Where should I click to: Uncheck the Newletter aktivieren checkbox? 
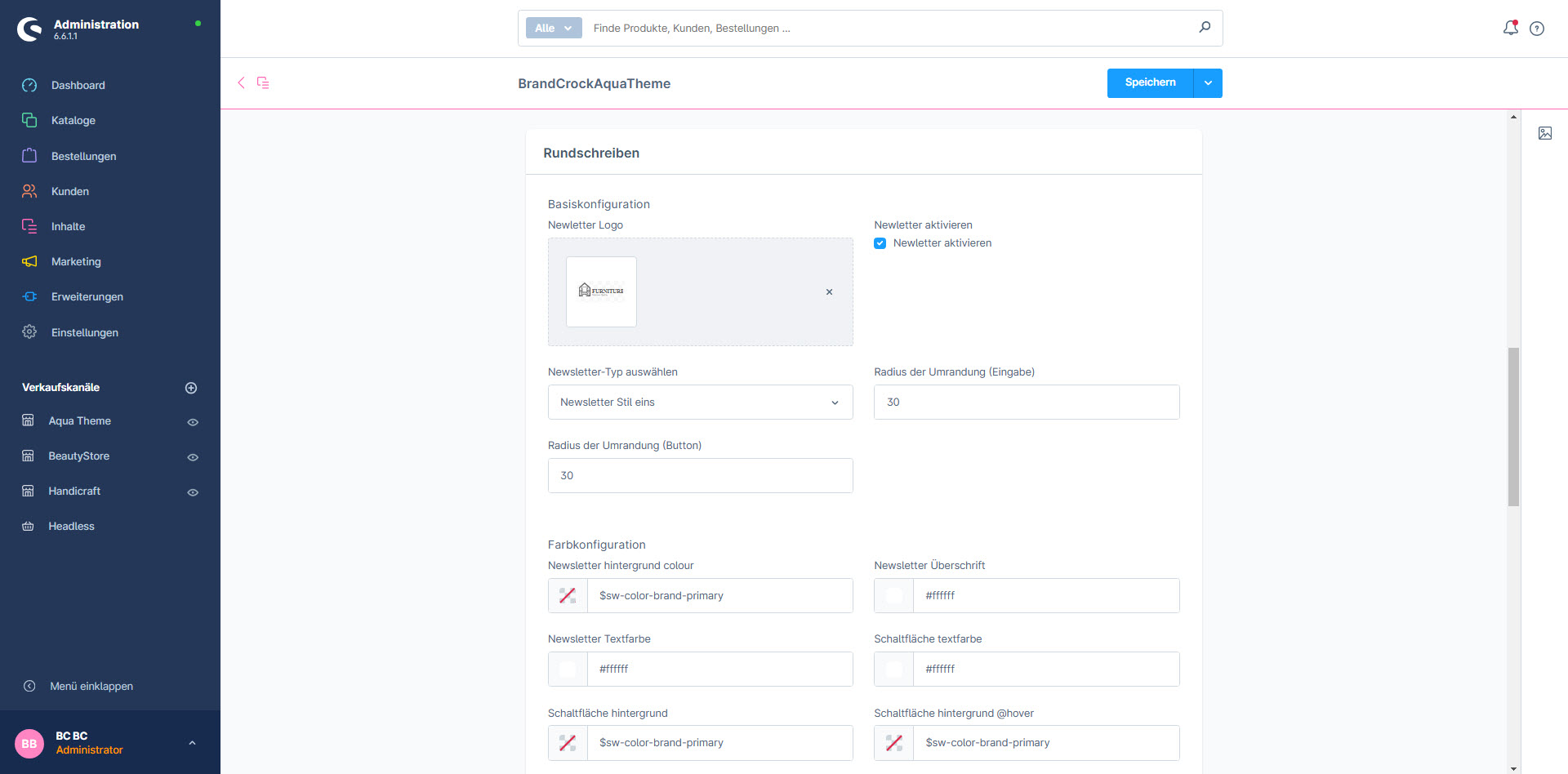(x=880, y=243)
